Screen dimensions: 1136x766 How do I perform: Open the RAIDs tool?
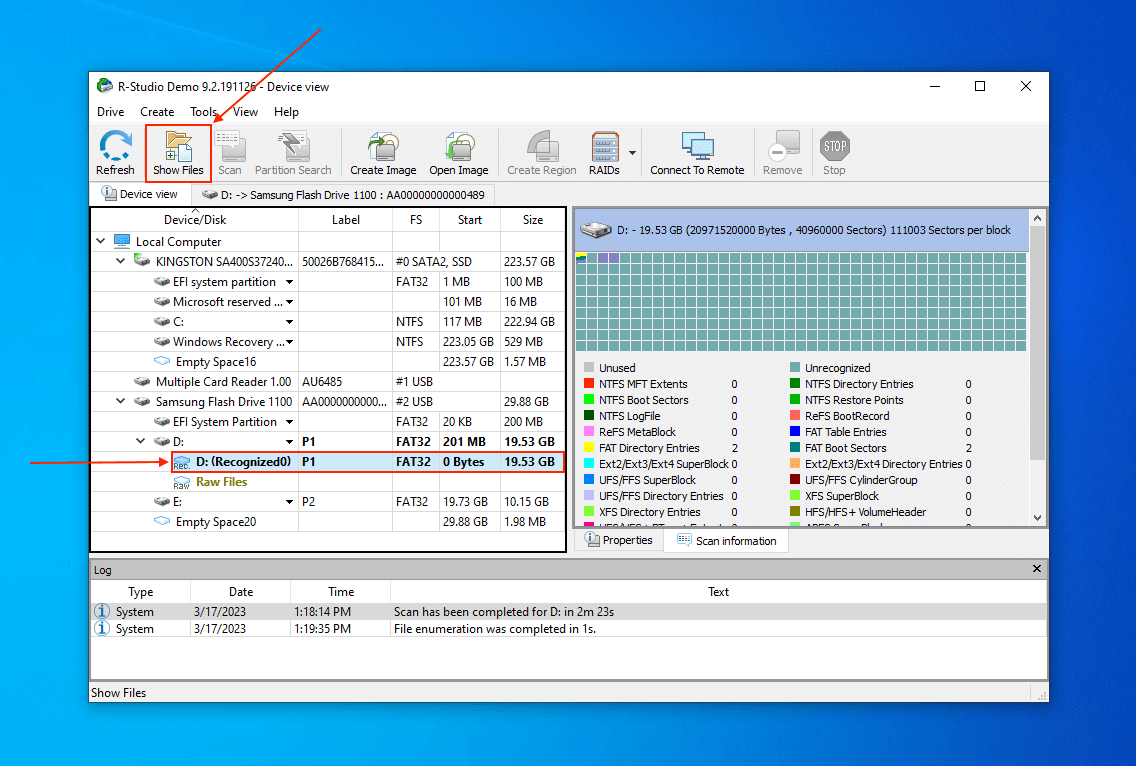604,153
